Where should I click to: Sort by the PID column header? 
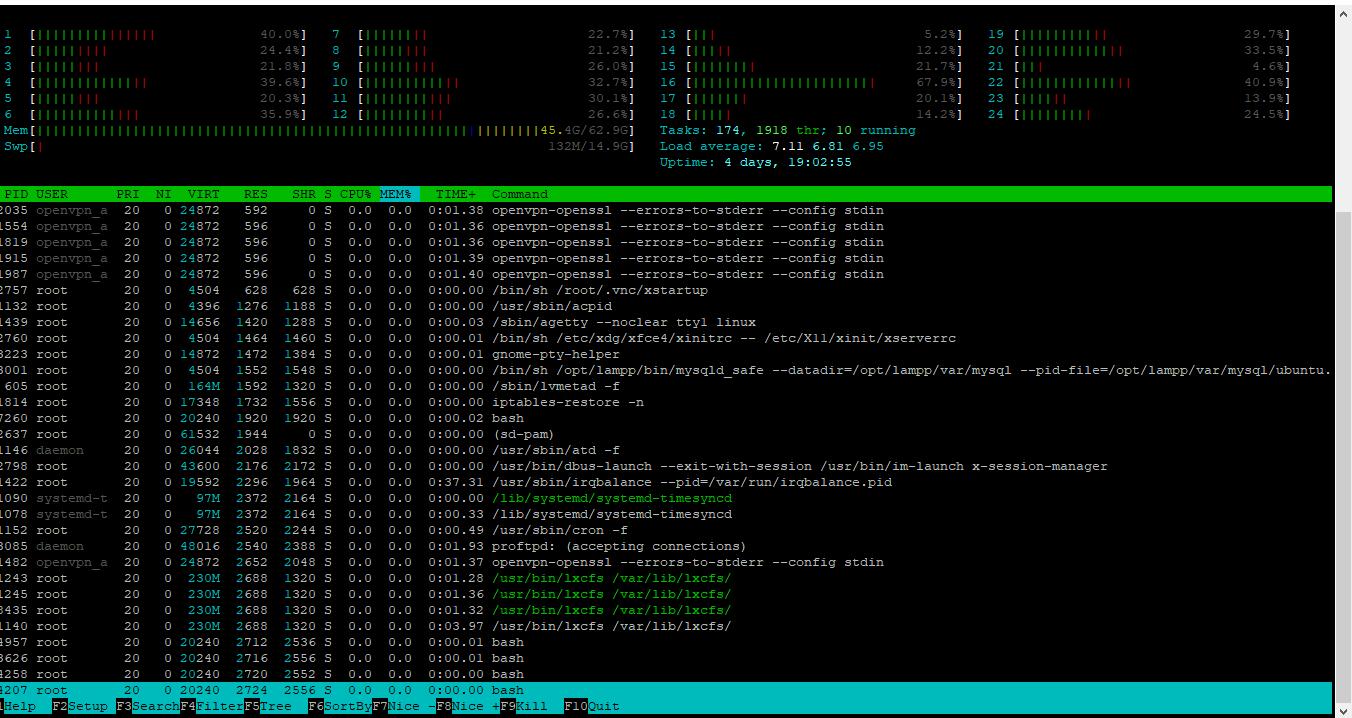pyautogui.click(x=16, y=194)
